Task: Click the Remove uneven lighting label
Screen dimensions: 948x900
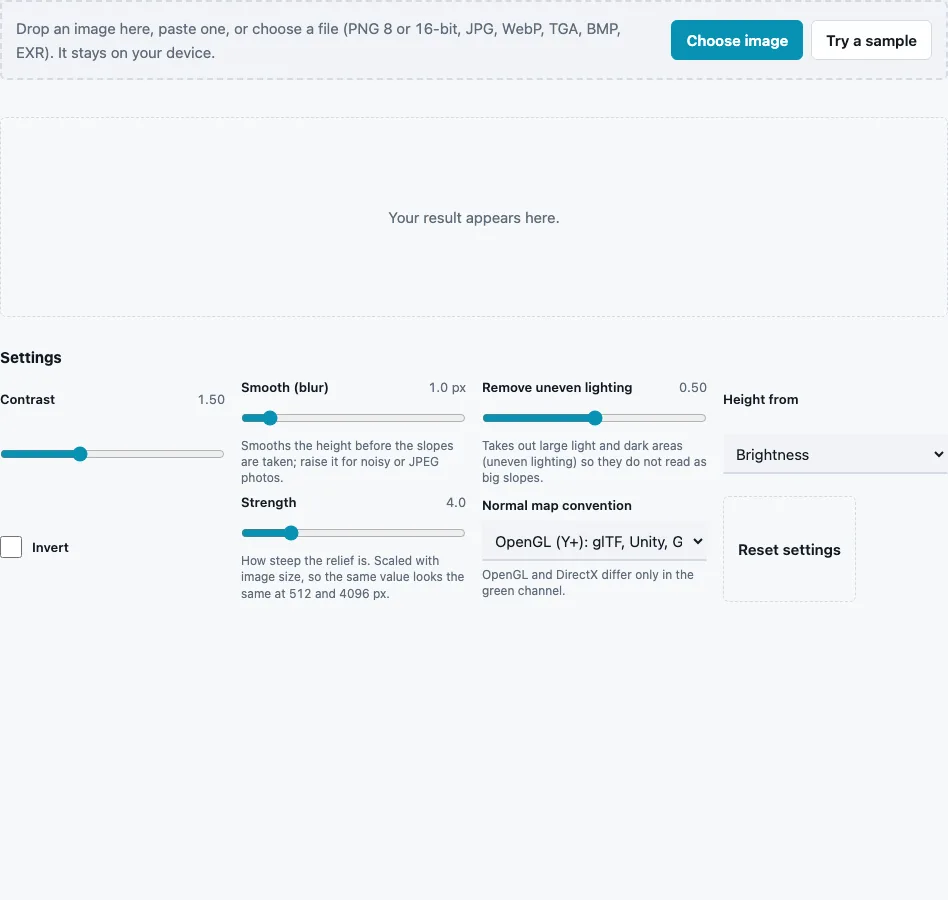Action: click(557, 387)
